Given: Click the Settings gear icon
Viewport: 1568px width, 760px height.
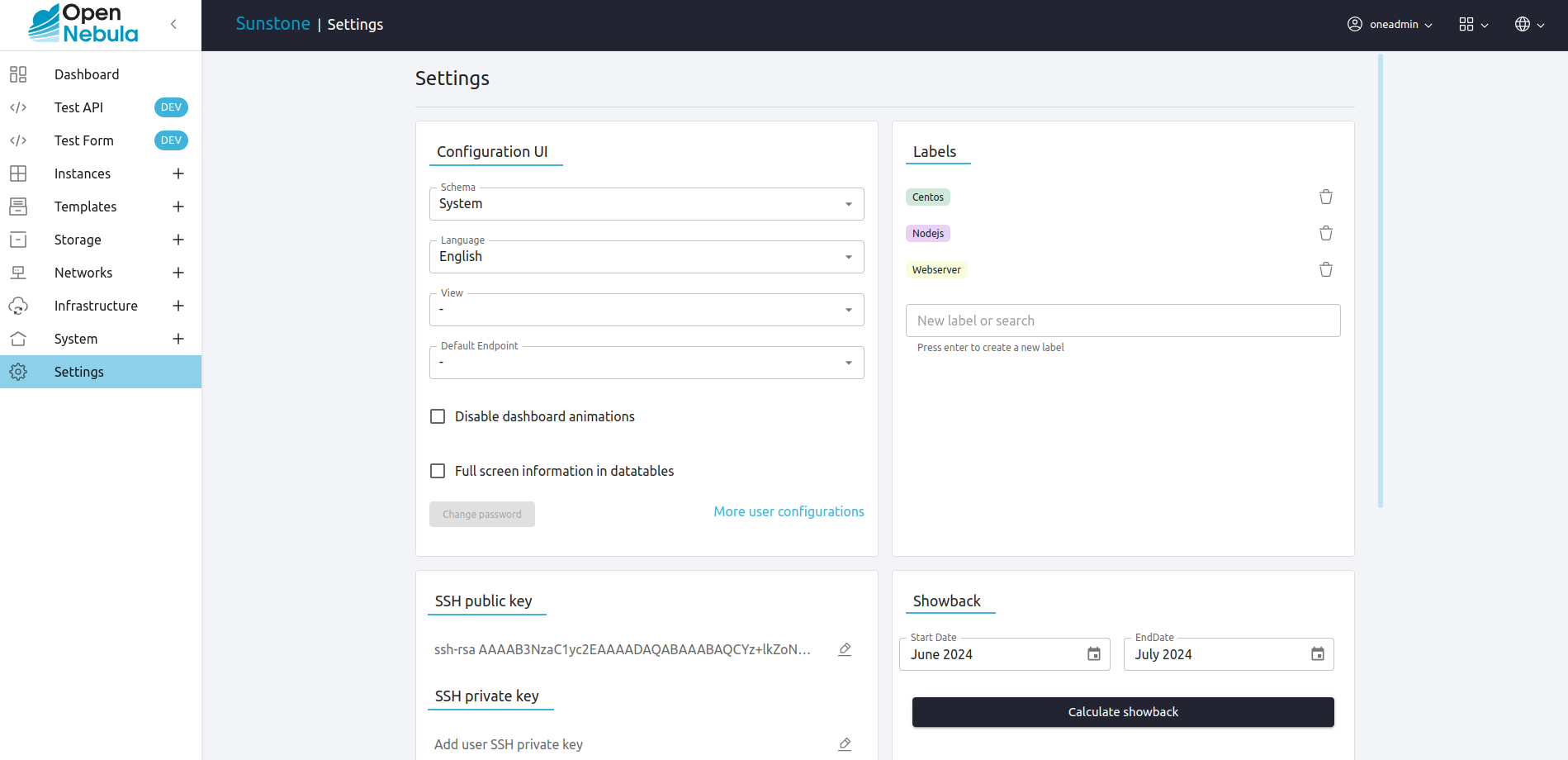Looking at the screenshot, I should 18,372.
